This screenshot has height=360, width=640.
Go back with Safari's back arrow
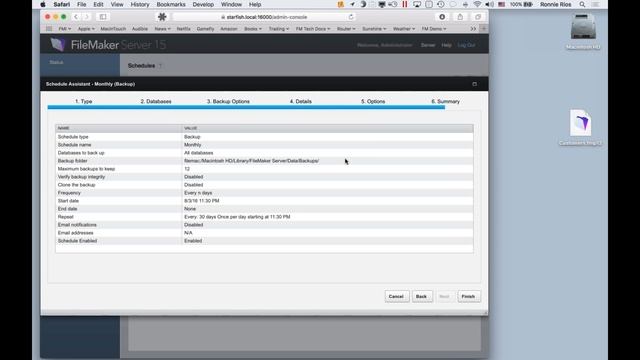click(x=76, y=17)
